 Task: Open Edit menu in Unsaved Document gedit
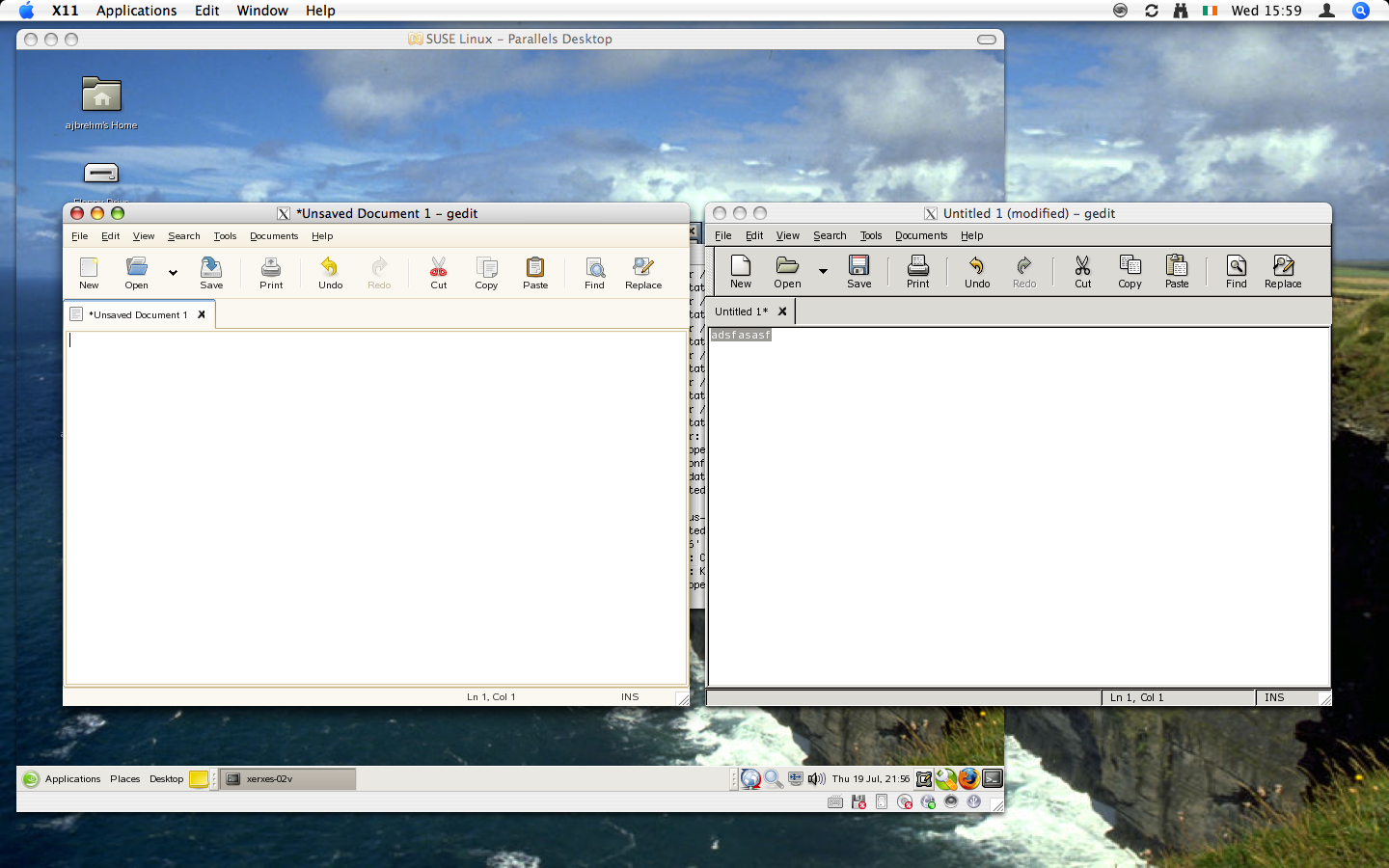[111, 236]
